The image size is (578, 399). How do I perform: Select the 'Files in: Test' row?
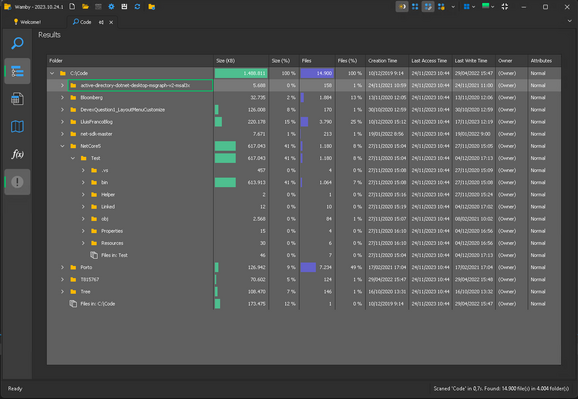(304, 255)
